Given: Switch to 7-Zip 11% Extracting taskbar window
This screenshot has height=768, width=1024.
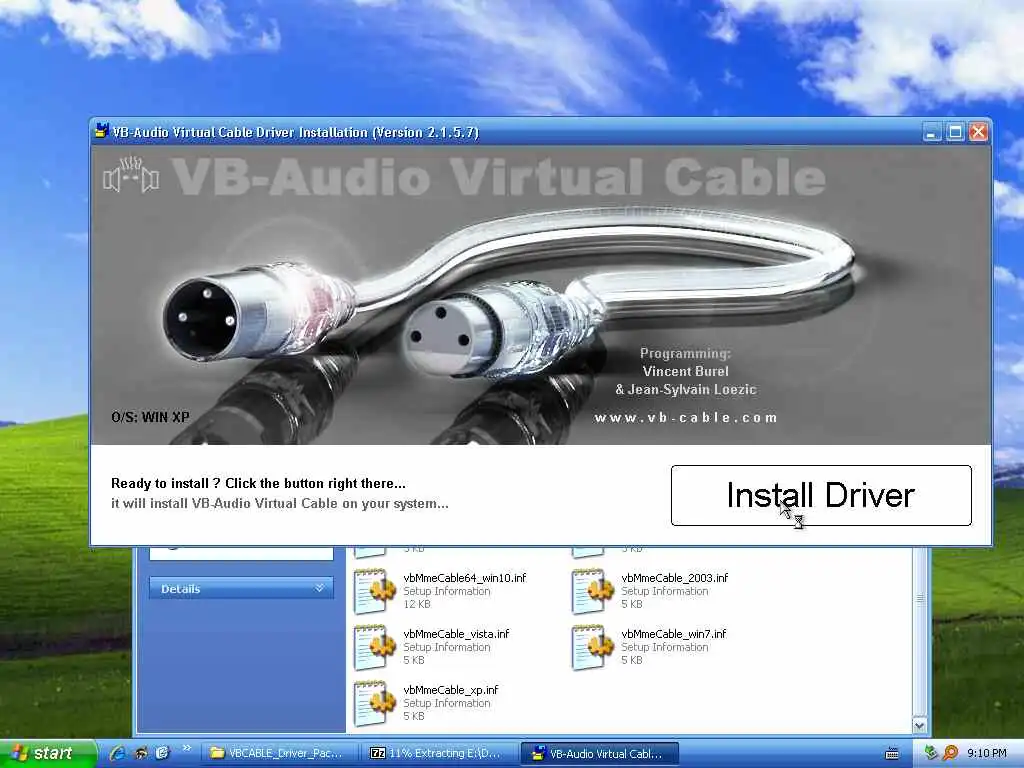Looking at the screenshot, I should tap(440, 754).
